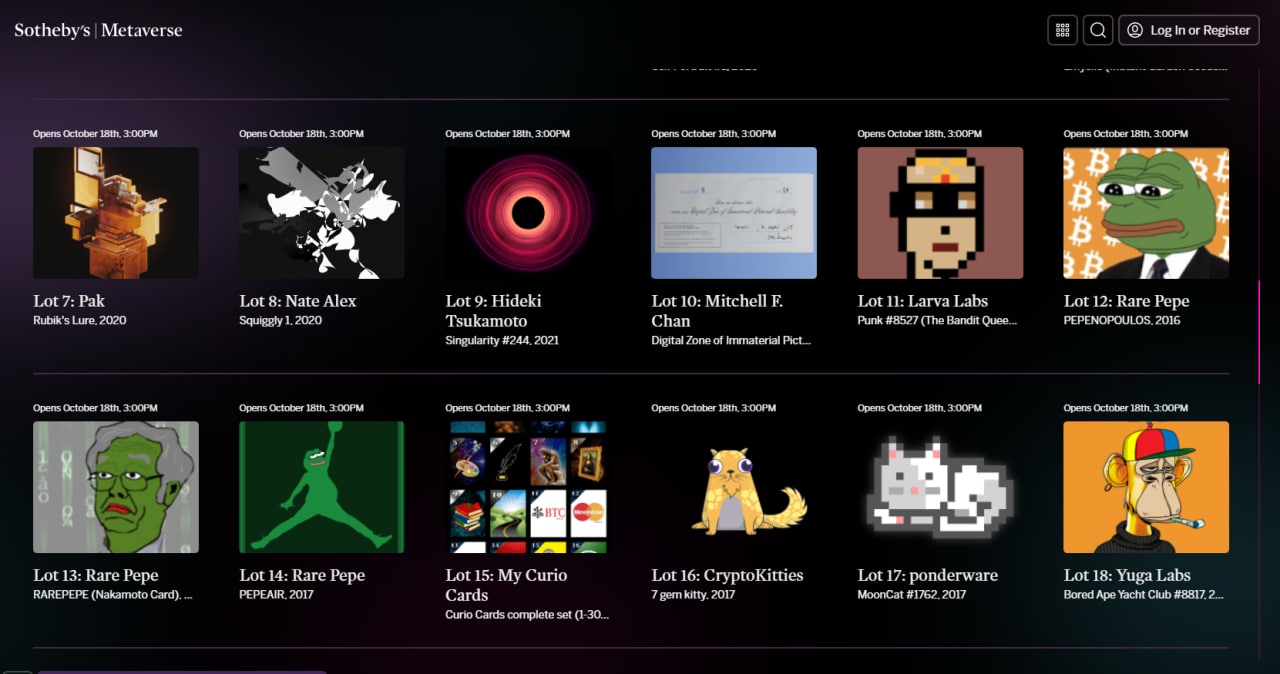The width and height of the screenshot is (1280, 674).
Task: Open the Singularity #244 ring thumbnail
Action: [528, 213]
